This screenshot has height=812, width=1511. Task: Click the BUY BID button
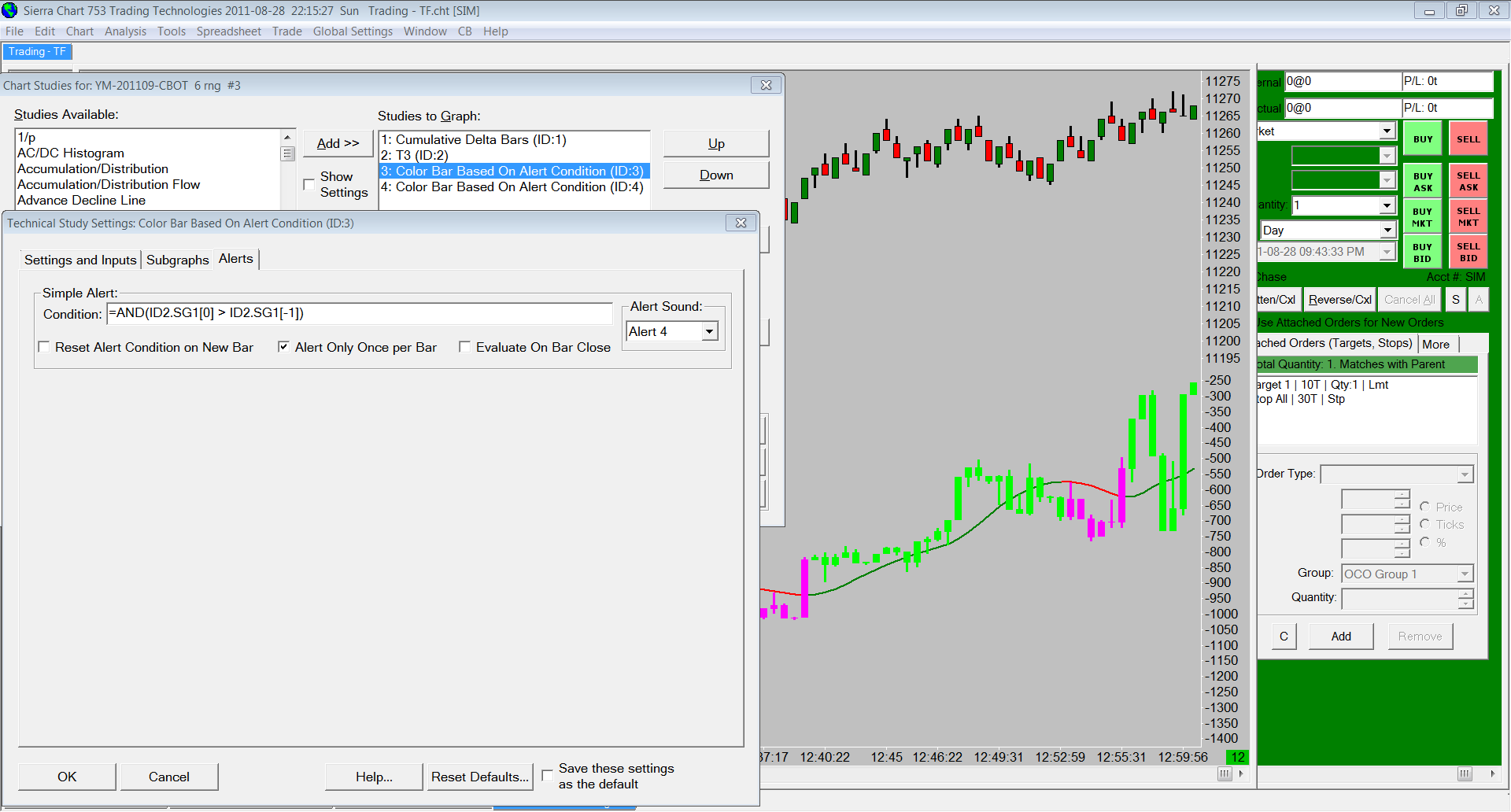1422,253
